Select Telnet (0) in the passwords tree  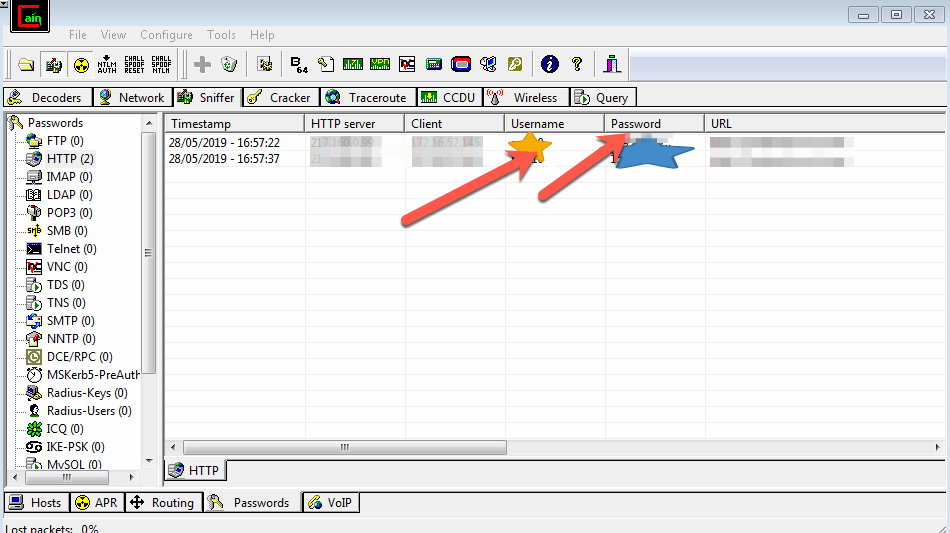pyautogui.click(x=71, y=249)
